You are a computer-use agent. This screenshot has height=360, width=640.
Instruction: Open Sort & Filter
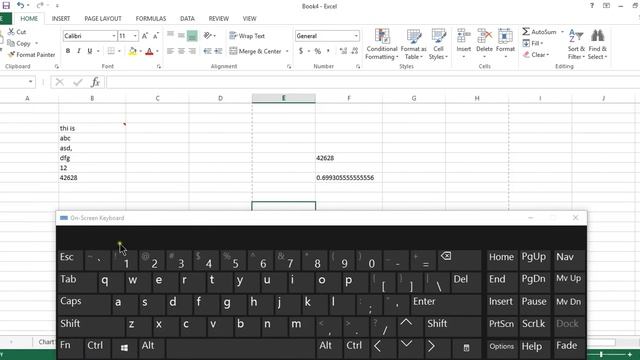tap(576, 44)
